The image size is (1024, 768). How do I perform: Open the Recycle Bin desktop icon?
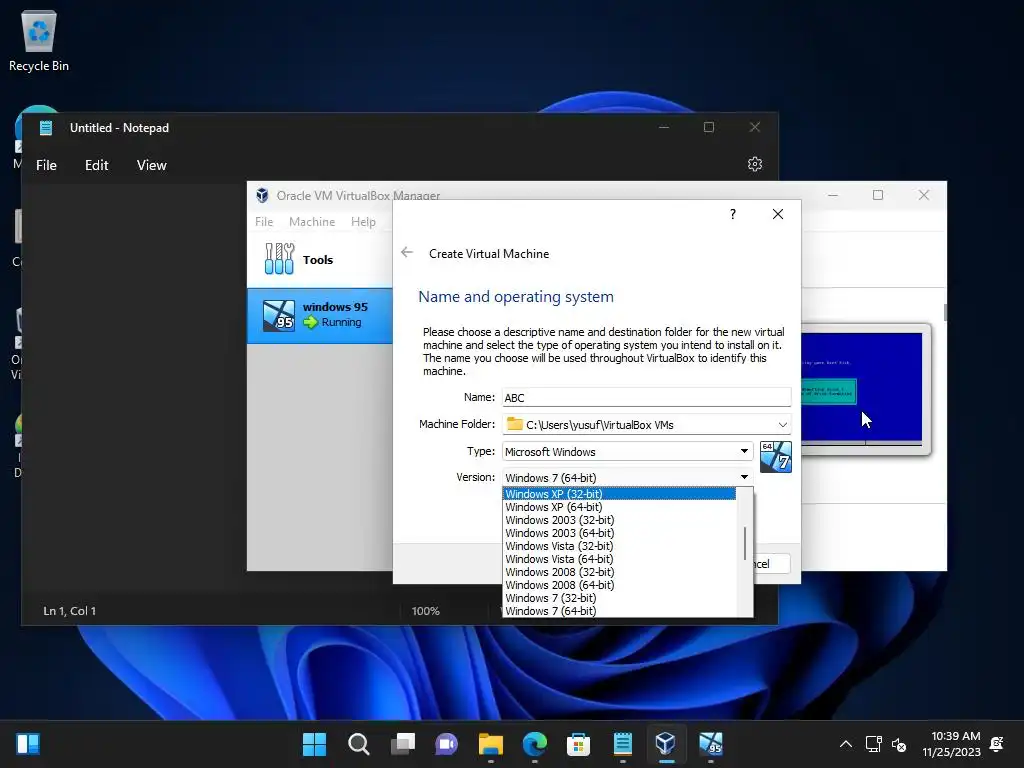click(39, 40)
